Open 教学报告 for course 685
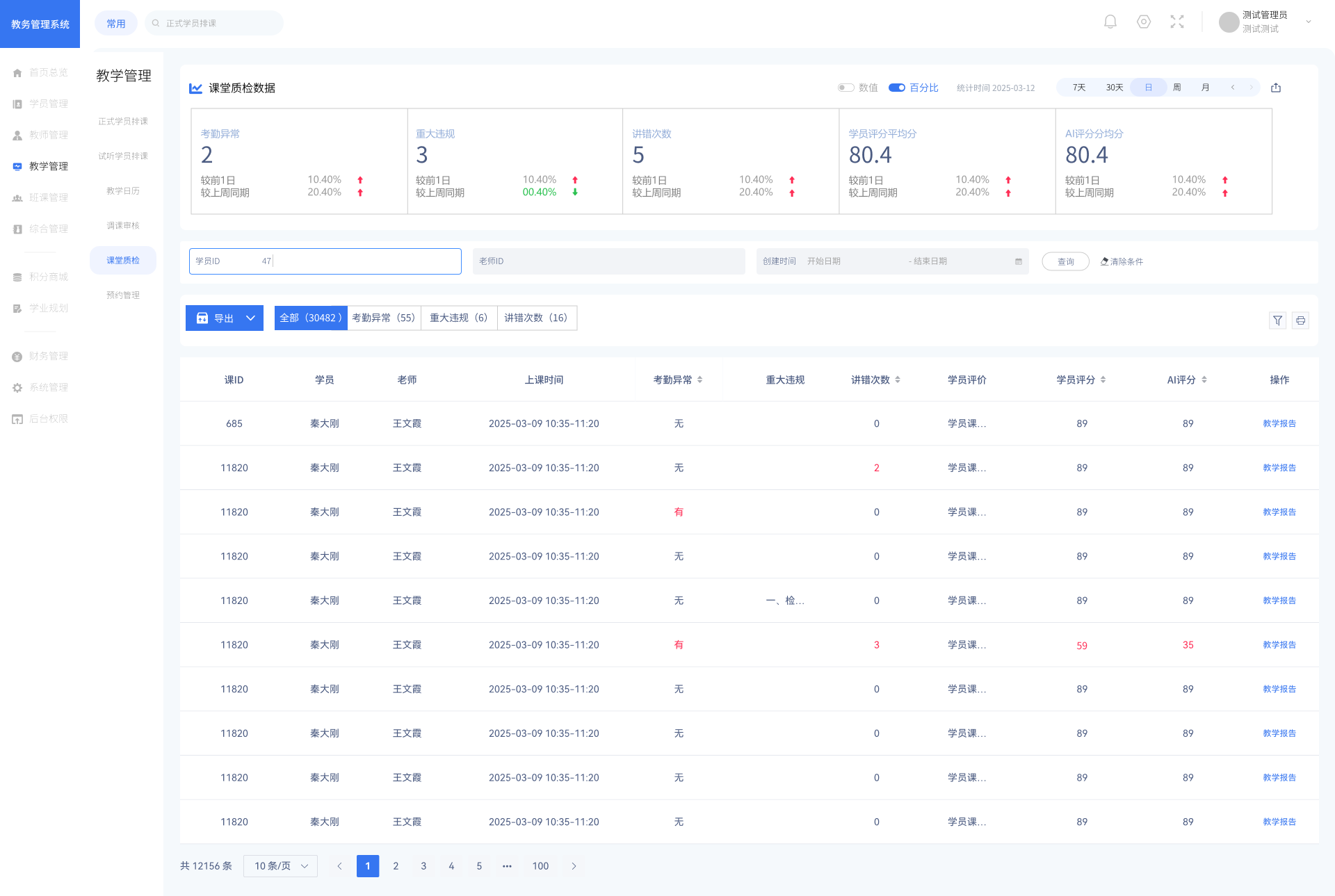Image resolution: width=1335 pixels, height=896 pixels. coord(1279,423)
